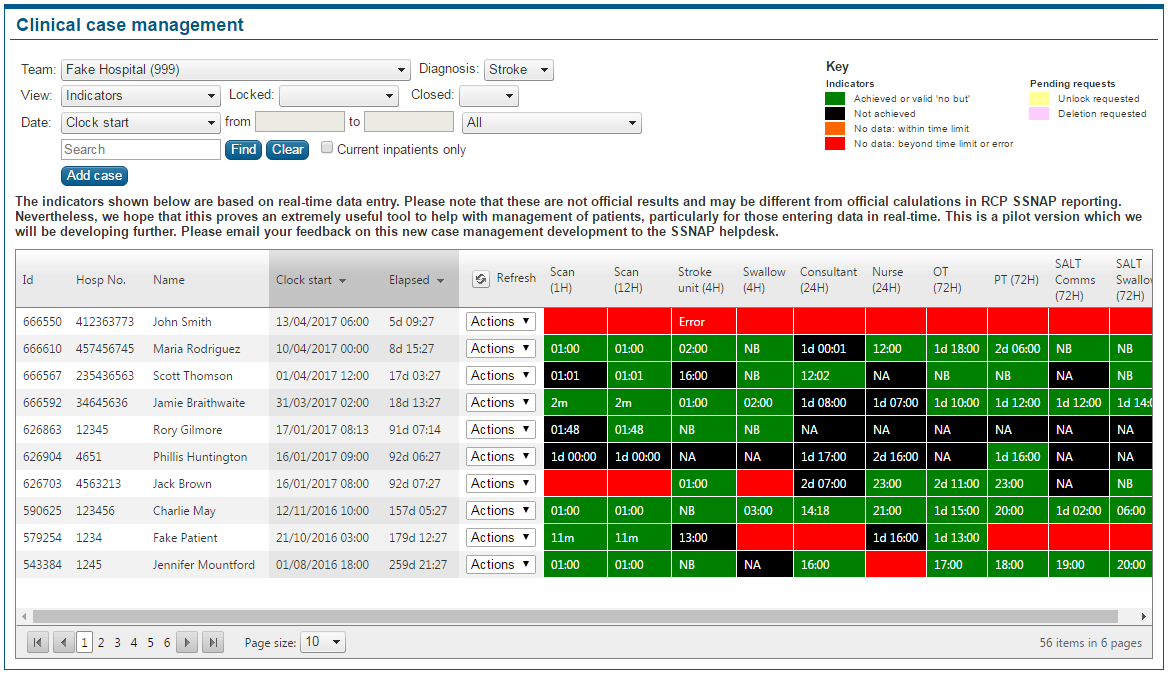Screen dimensions: 1168x674
Task: Click the Clock start sort arrow
Action: click(x=342, y=281)
